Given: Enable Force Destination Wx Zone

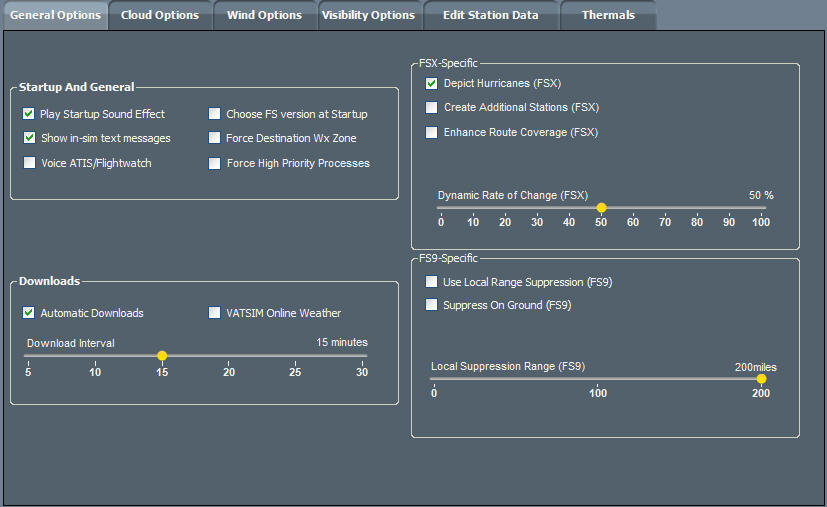Looking at the screenshot, I should pos(215,138).
